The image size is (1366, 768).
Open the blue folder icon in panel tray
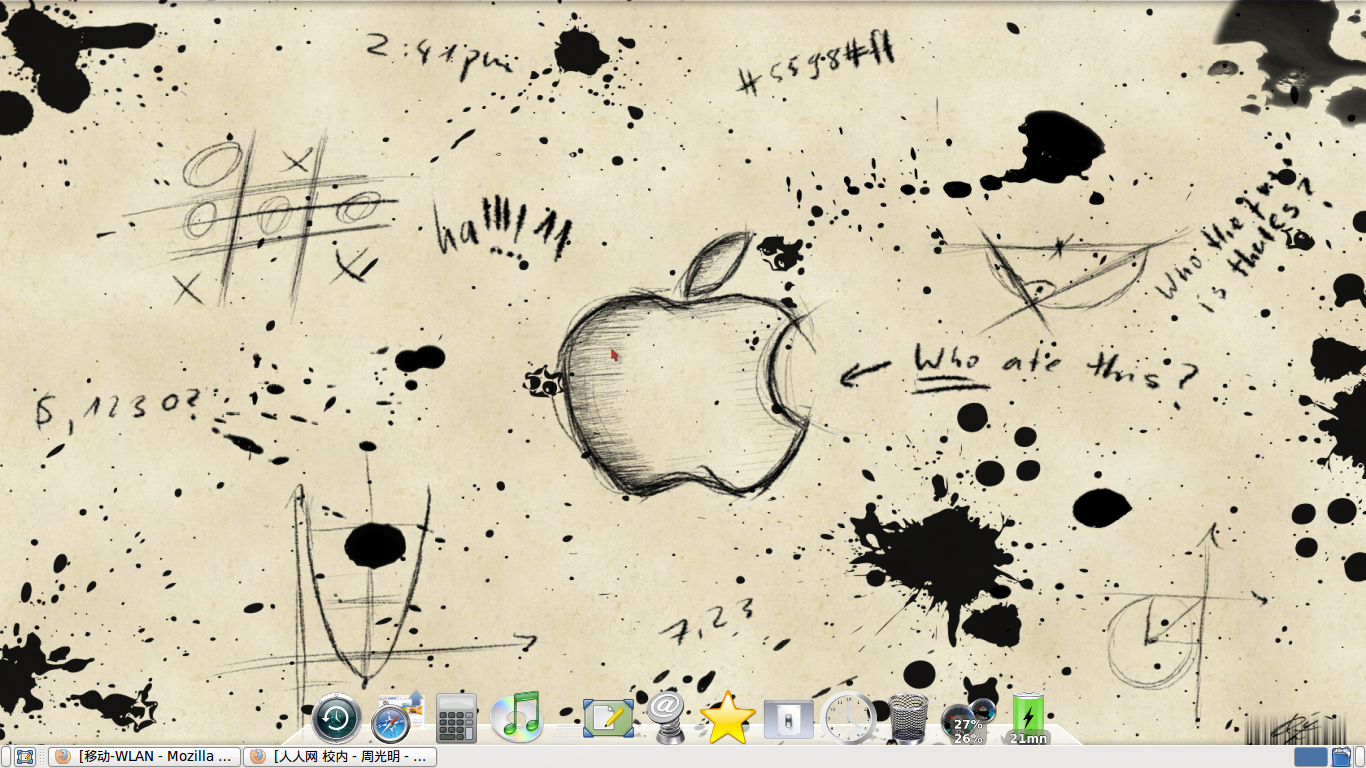[1342, 757]
